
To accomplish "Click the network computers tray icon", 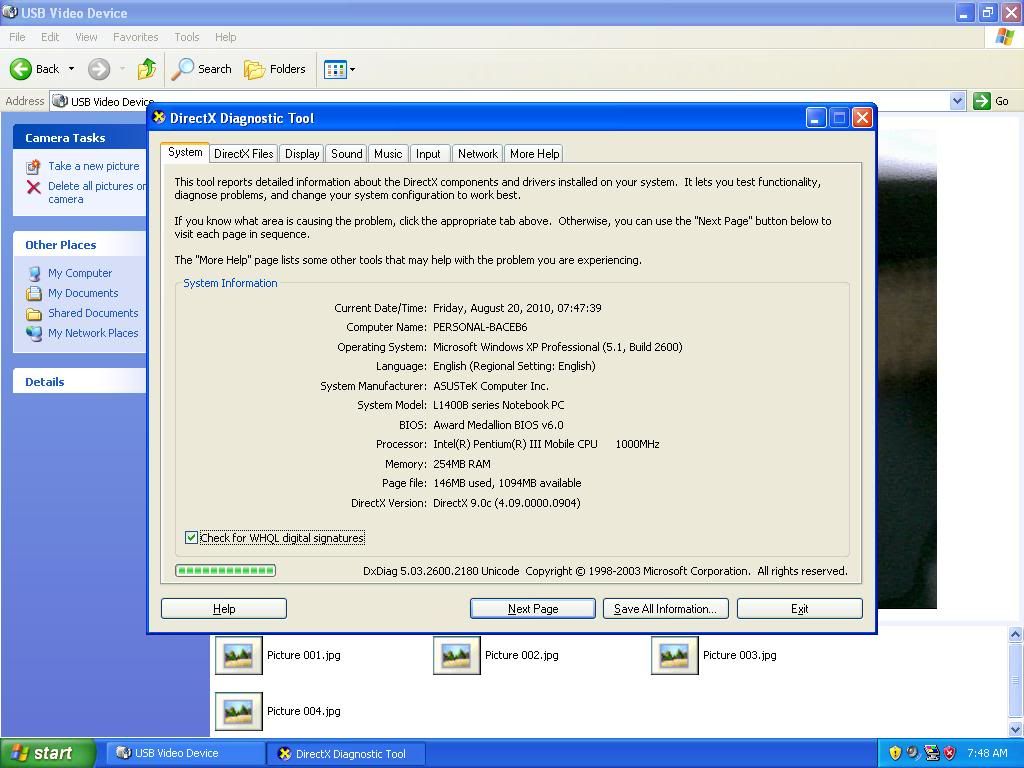I will (932, 753).
